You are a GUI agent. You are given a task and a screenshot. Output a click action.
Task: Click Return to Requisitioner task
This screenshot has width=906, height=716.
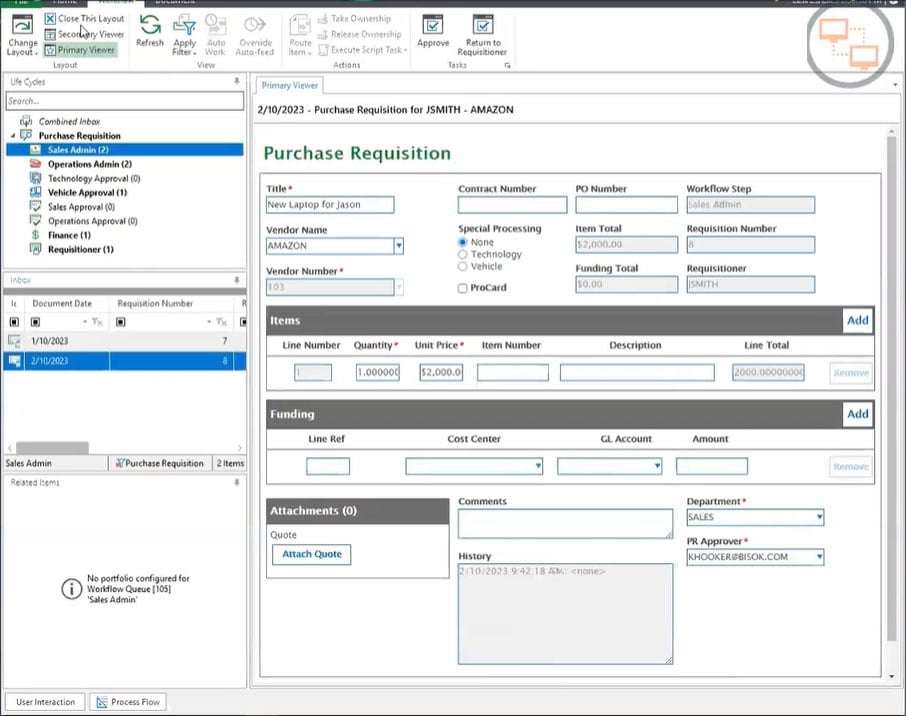tap(482, 35)
